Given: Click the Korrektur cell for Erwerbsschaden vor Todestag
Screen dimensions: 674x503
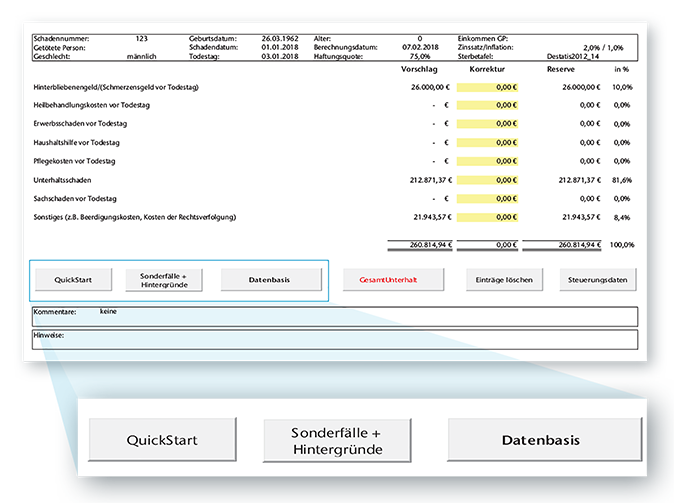Looking at the screenshot, I should (x=491, y=124).
